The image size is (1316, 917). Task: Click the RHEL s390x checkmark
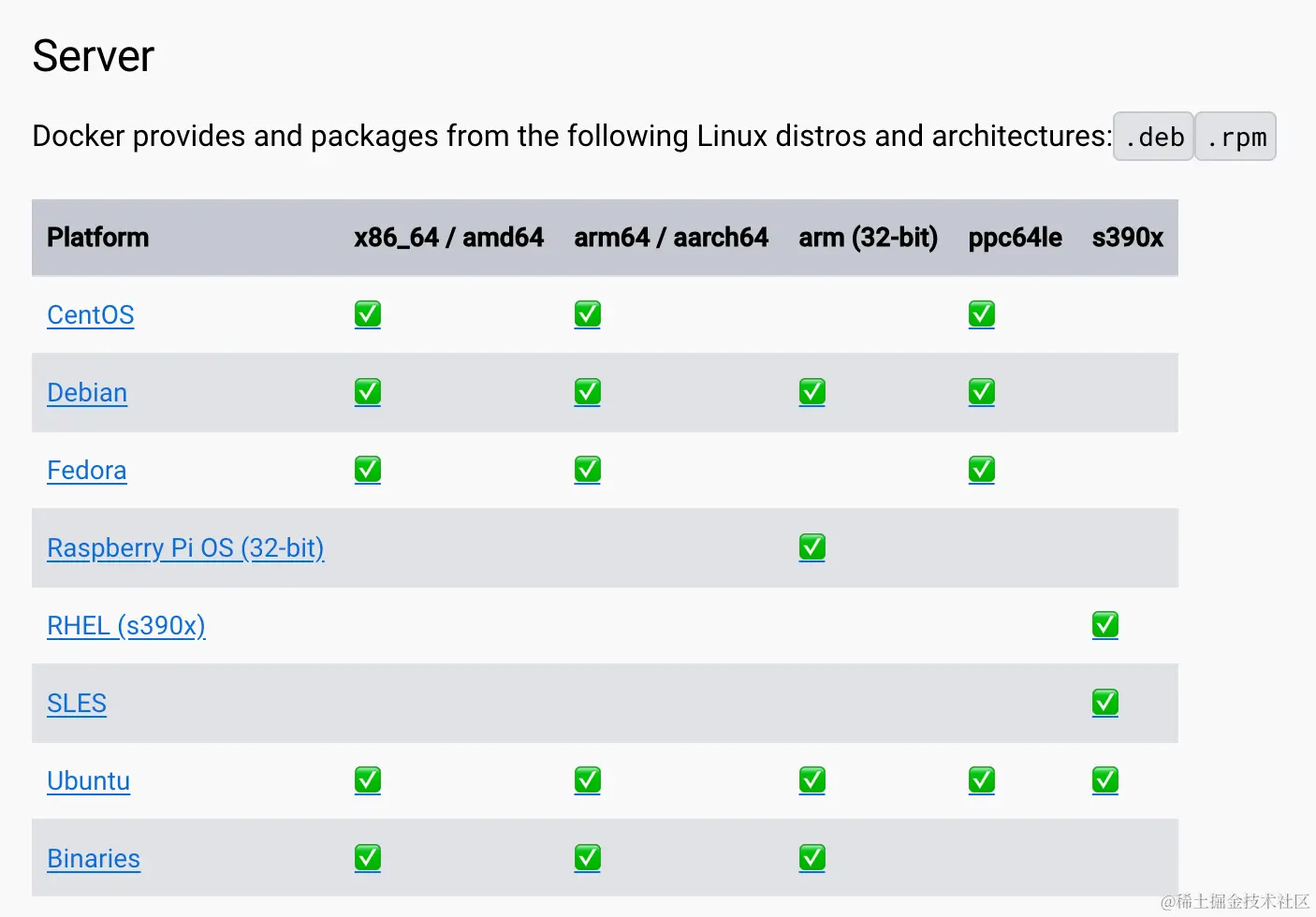1105,625
